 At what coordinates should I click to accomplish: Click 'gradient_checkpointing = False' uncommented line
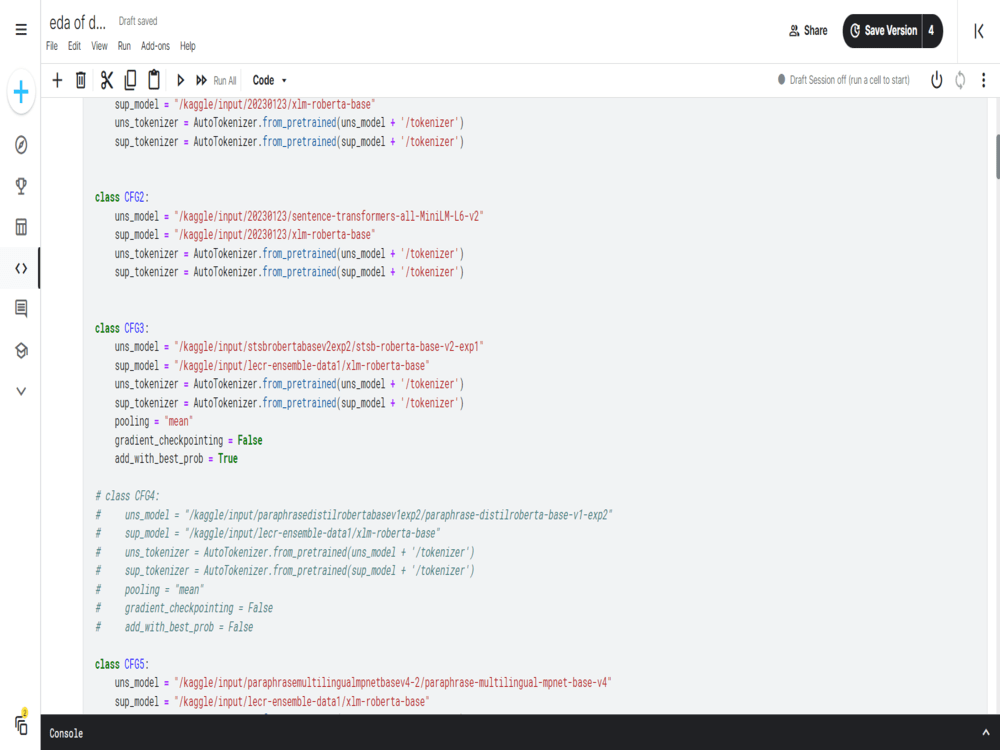click(189, 441)
